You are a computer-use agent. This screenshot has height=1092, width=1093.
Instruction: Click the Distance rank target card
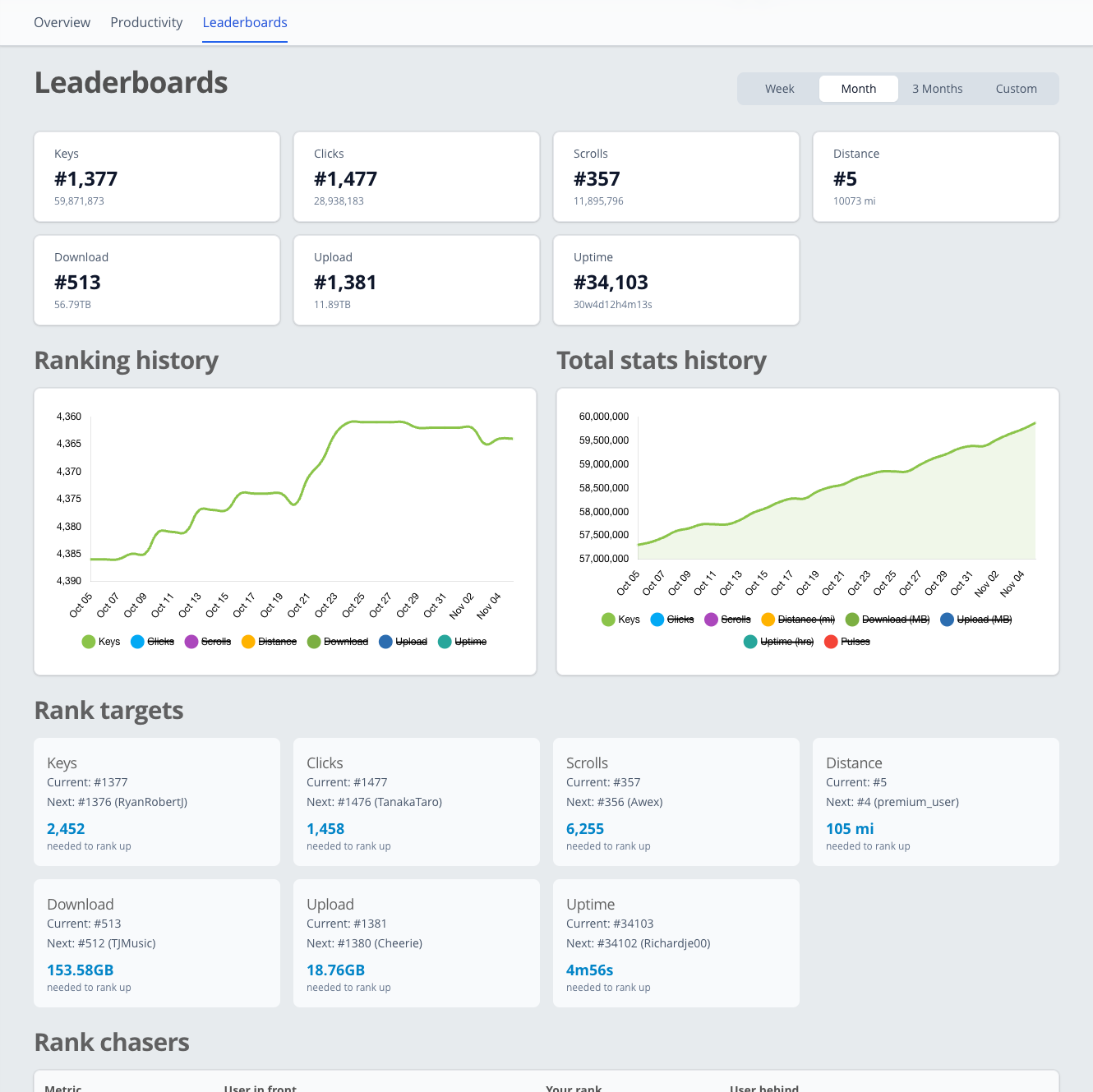click(x=935, y=802)
